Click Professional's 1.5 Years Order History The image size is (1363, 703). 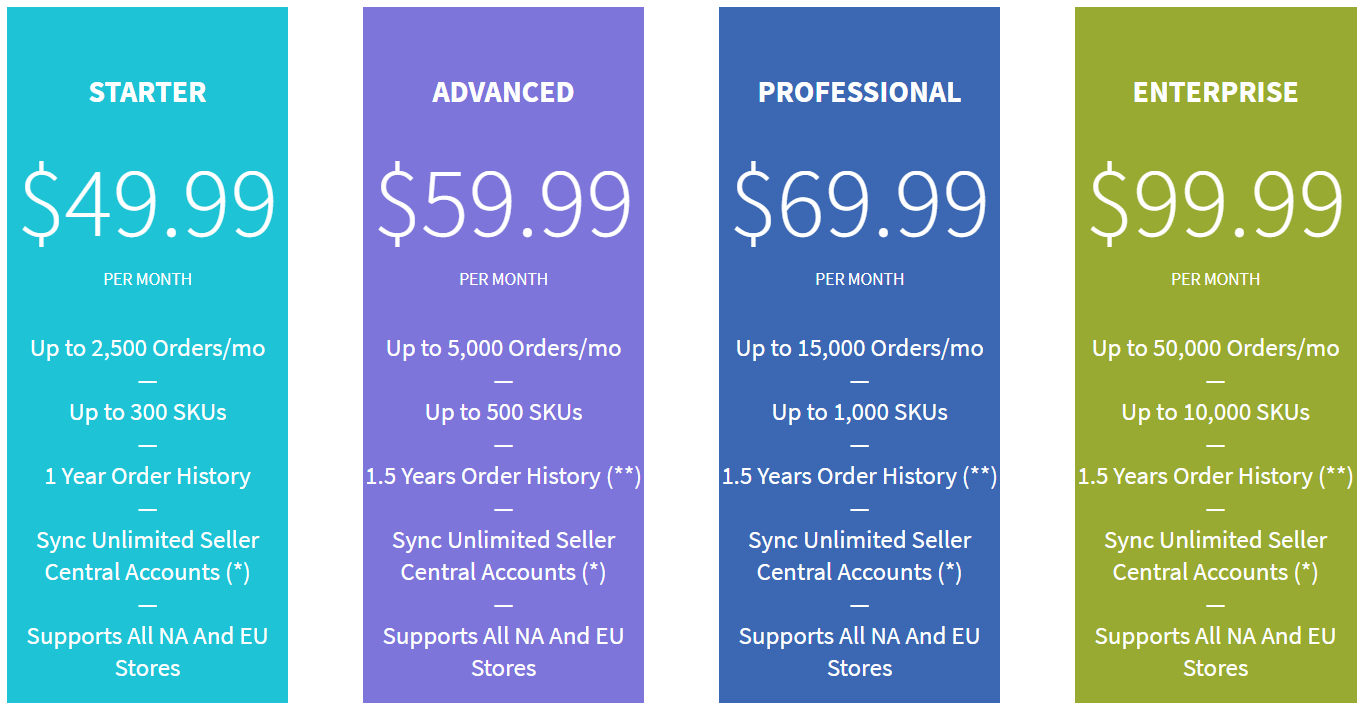pos(859,476)
